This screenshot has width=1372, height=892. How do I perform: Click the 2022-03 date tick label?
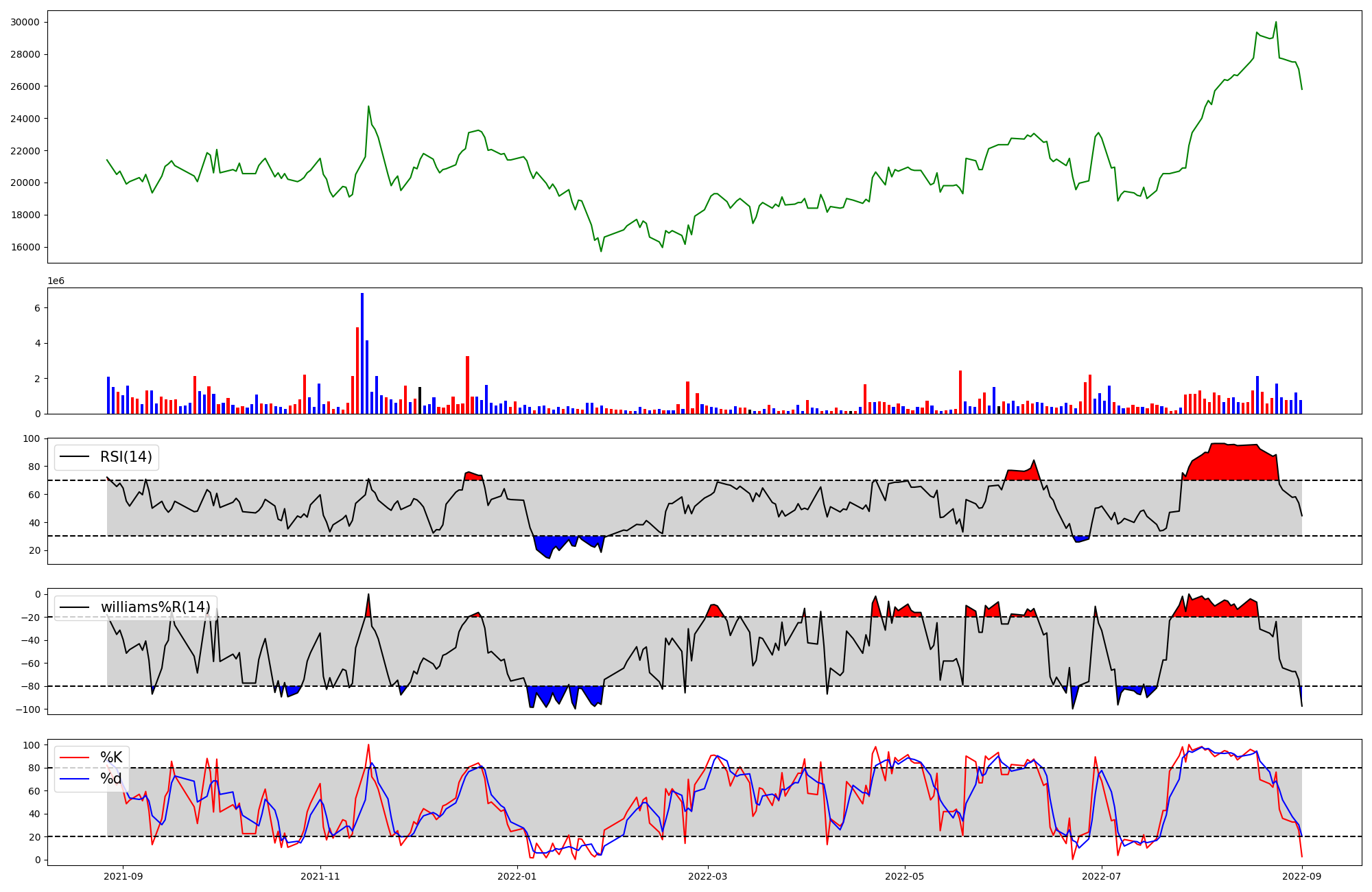point(707,876)
